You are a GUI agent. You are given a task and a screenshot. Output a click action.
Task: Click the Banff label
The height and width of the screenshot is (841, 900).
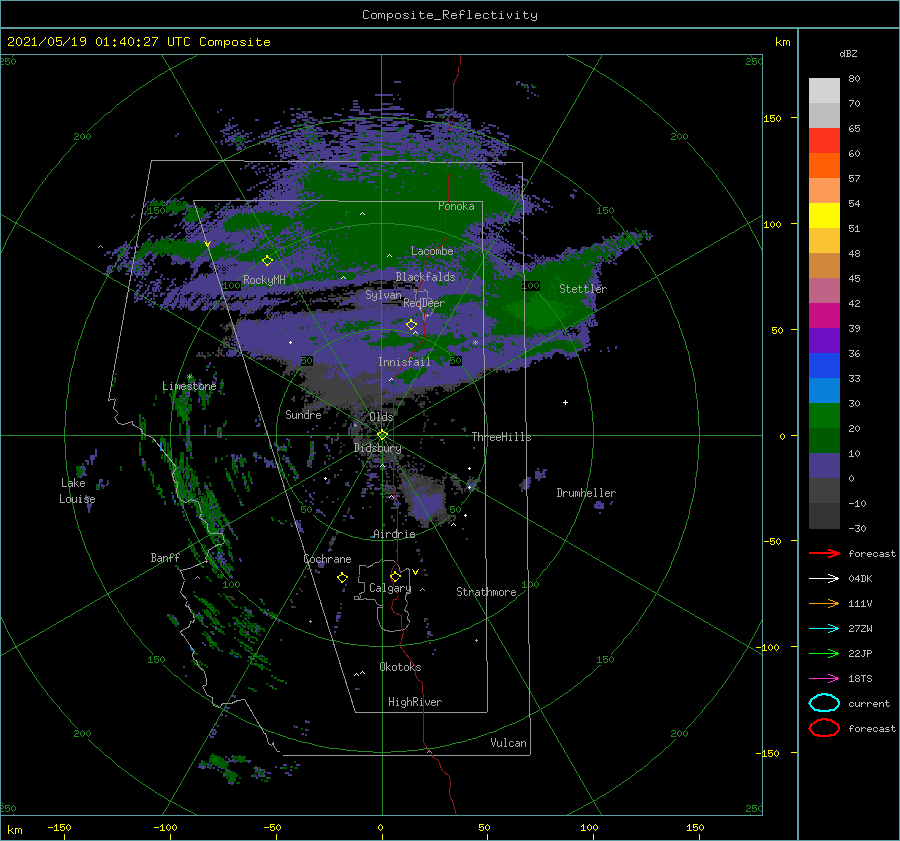coord(165,557)
